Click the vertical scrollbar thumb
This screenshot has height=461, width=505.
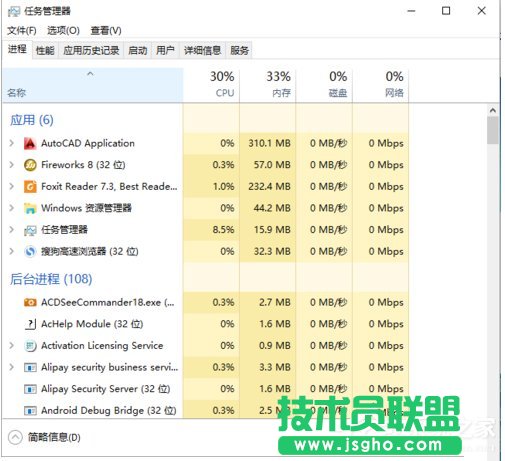pyautogui.click(x=493, y=131)
